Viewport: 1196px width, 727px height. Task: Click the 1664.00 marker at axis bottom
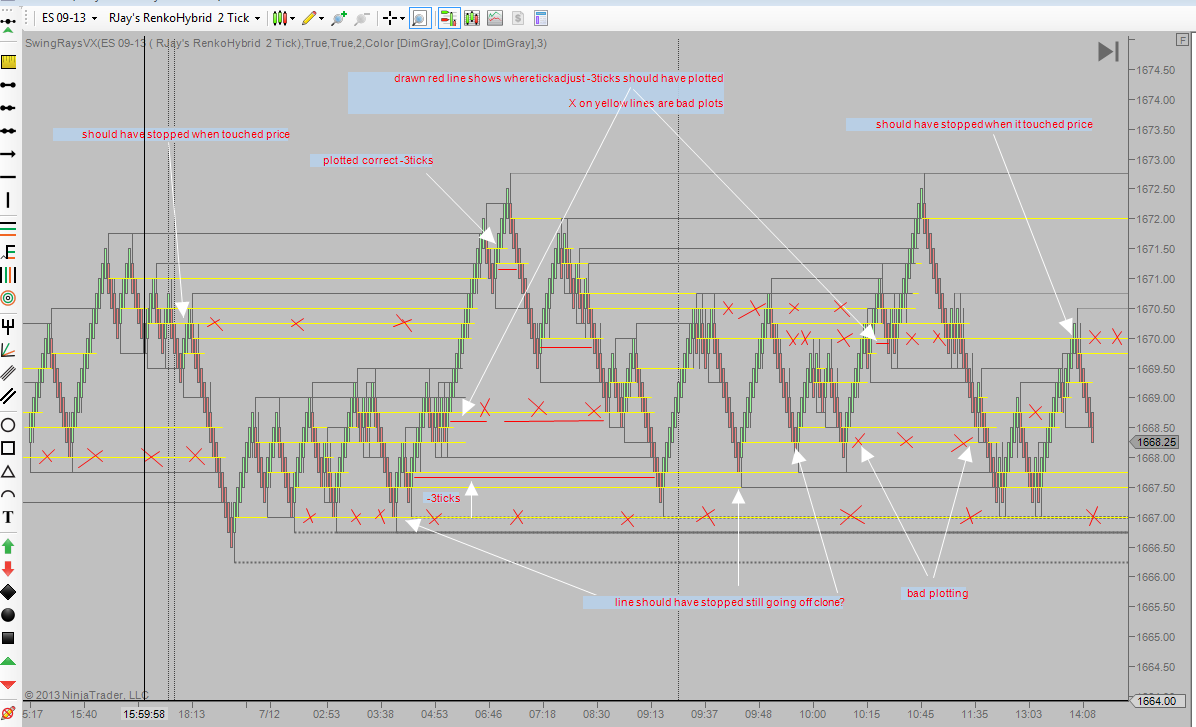[1156, 701]
